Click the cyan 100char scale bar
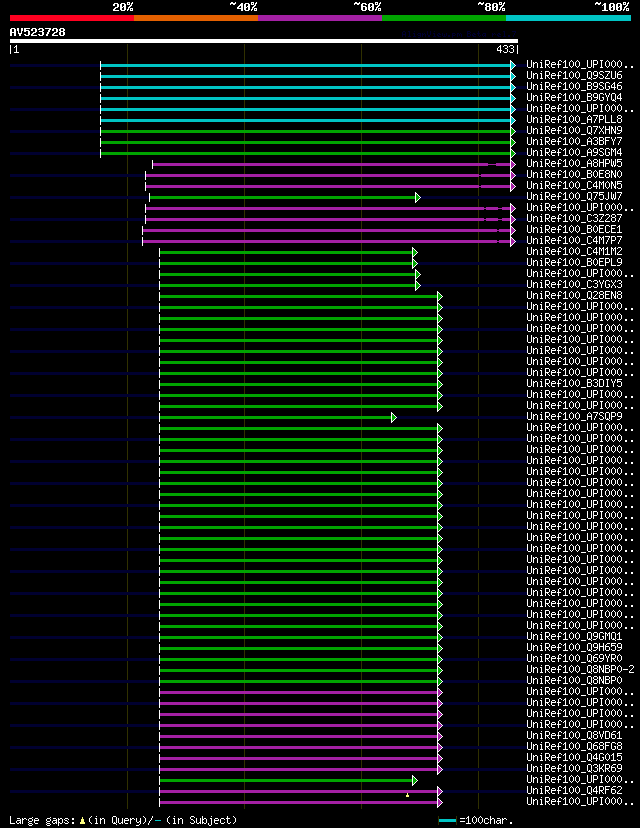This screenshot has height=828, width=640. [x=447, y=821]
